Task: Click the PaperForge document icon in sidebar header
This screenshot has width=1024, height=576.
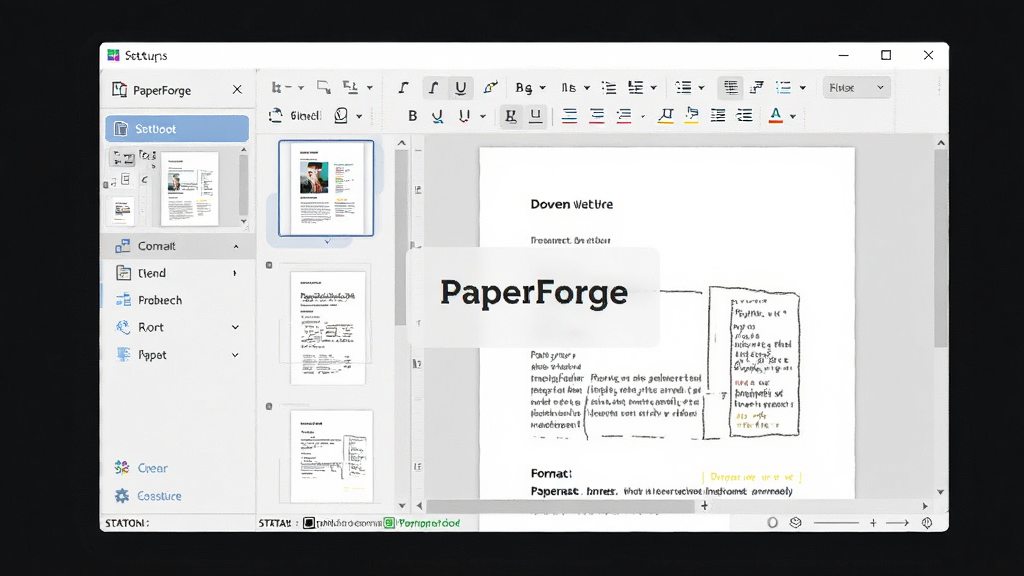Action: click(x=119, y=89)
